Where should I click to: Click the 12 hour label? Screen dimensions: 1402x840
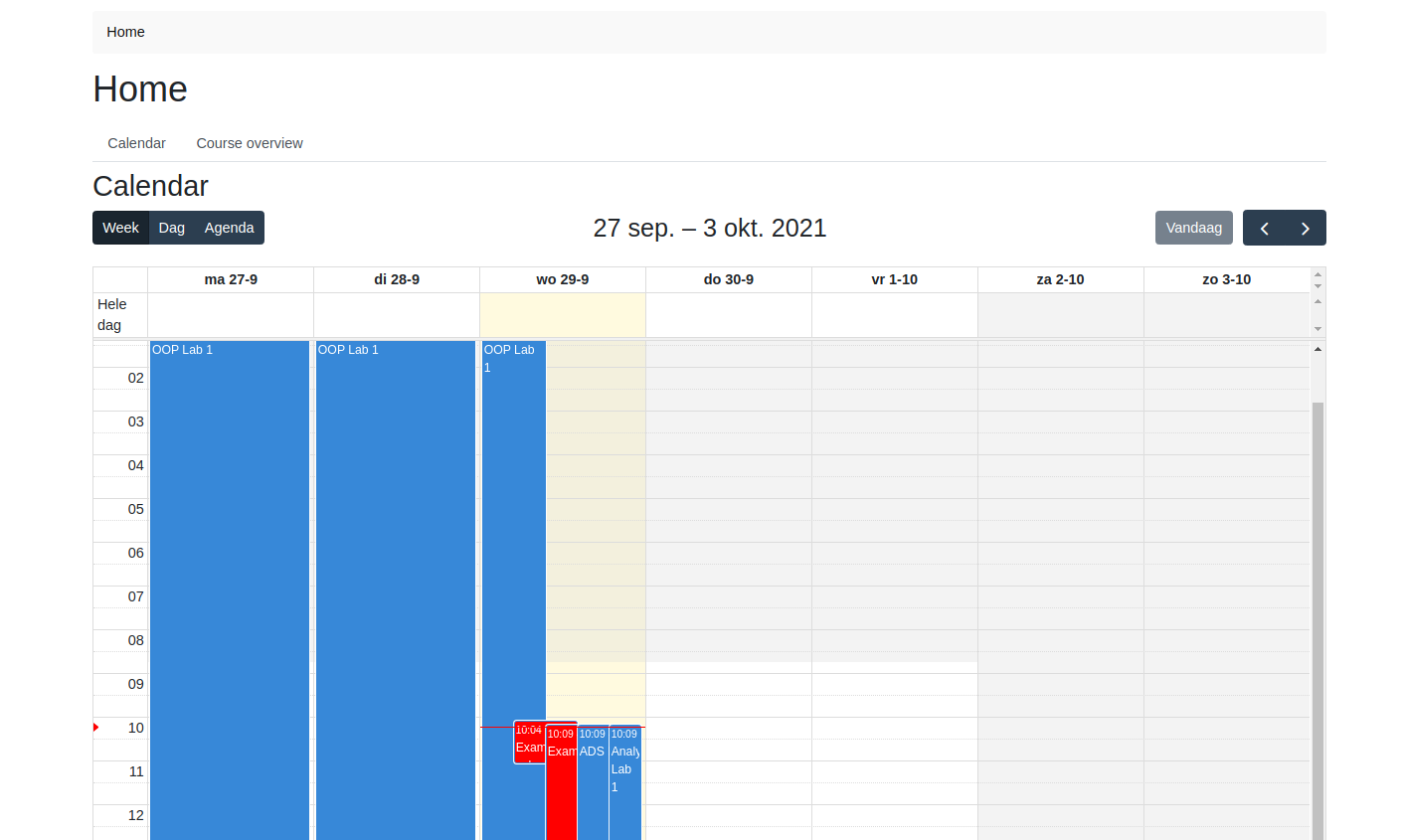[136, 815]
